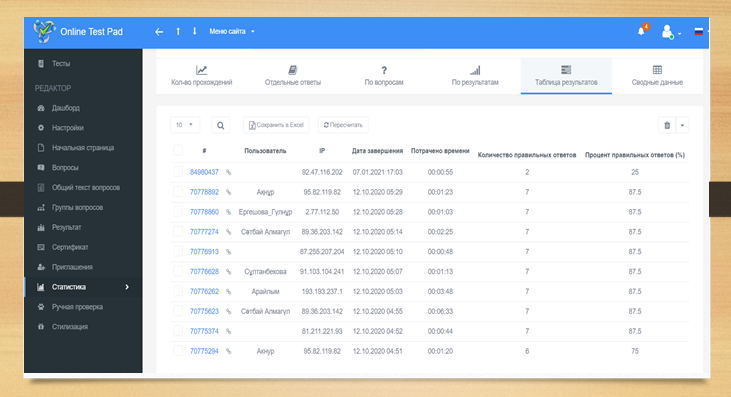
Task: Open the user account icon
Action: point(668,32)
